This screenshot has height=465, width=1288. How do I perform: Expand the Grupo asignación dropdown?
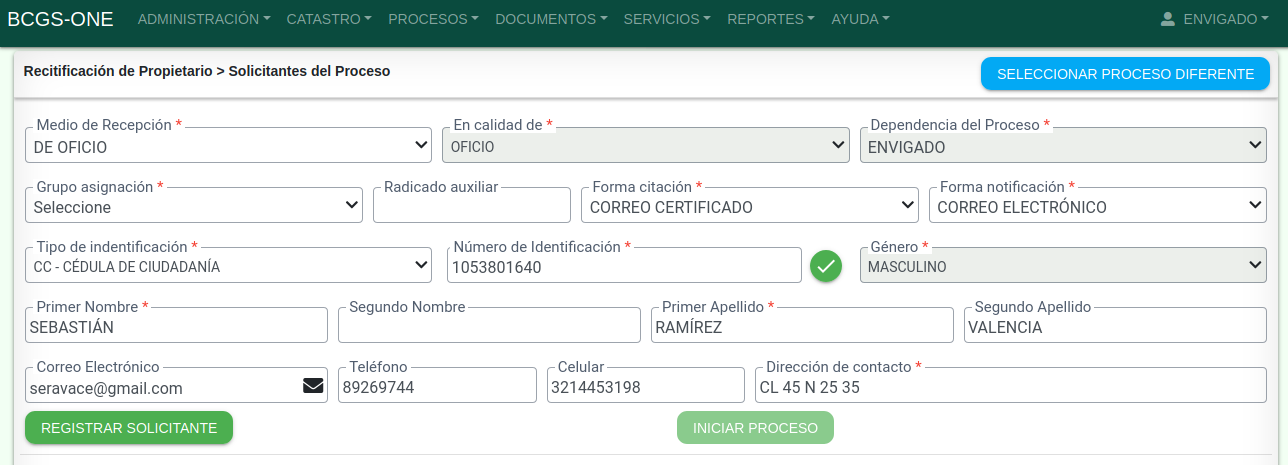(x=193, y=207)
